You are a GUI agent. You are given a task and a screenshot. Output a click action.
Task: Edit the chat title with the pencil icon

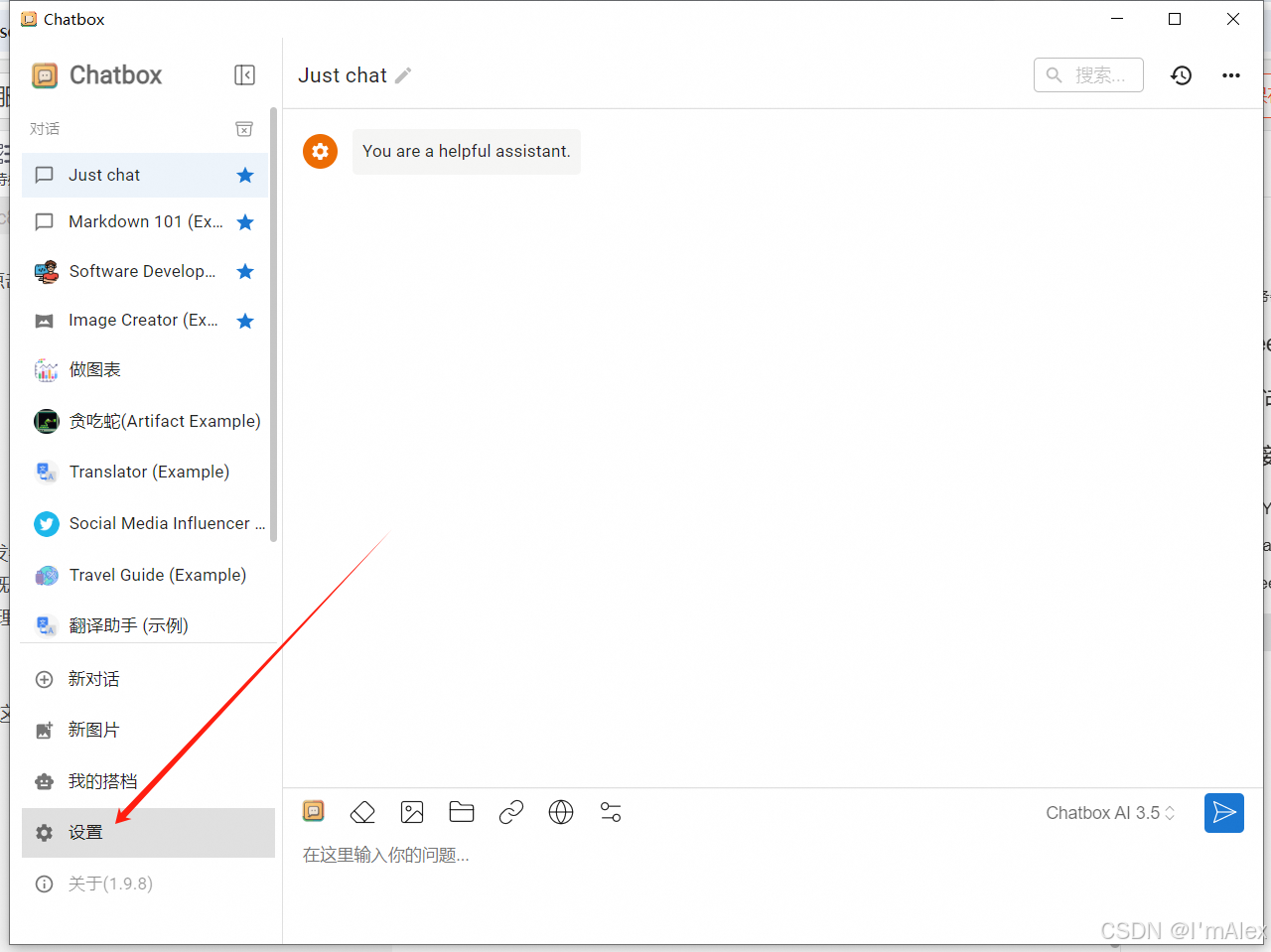pyautogui.click(x=403, y=75)
